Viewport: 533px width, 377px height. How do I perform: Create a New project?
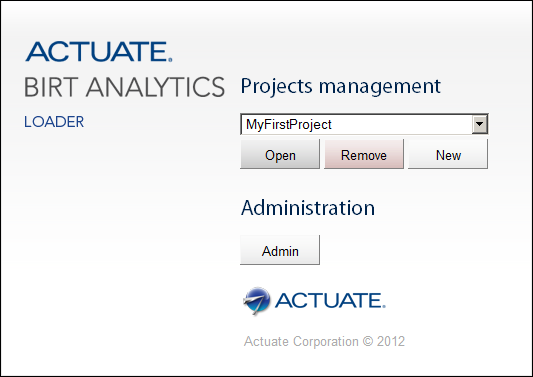pyautogui.click(x=448, y=154)
